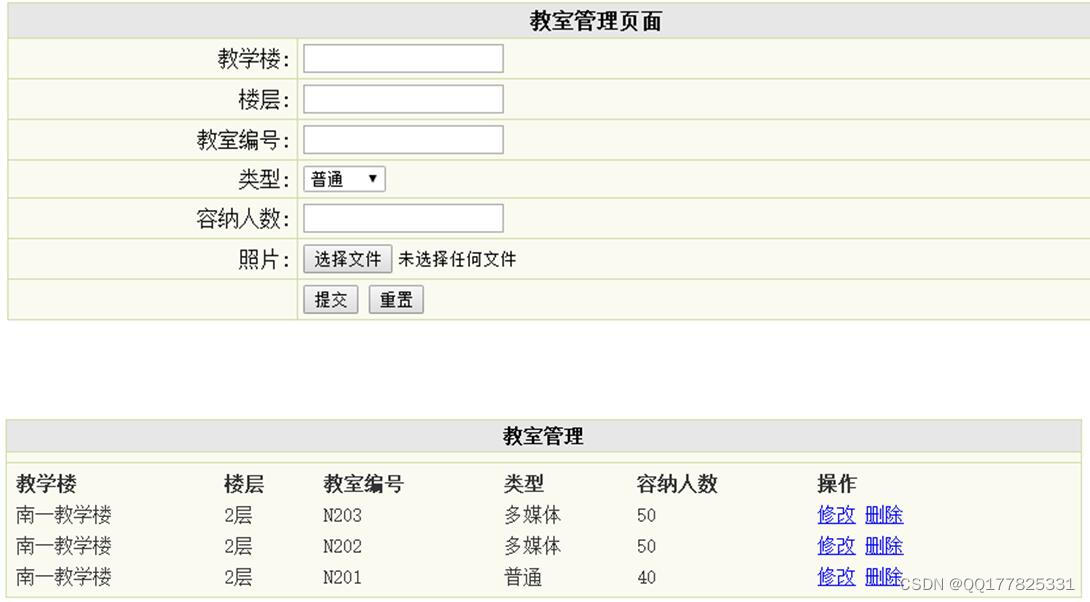Viewport: 1090px width, 602px height.
Task: Click the 教室管理 table heading
Action: coord(543,437)
